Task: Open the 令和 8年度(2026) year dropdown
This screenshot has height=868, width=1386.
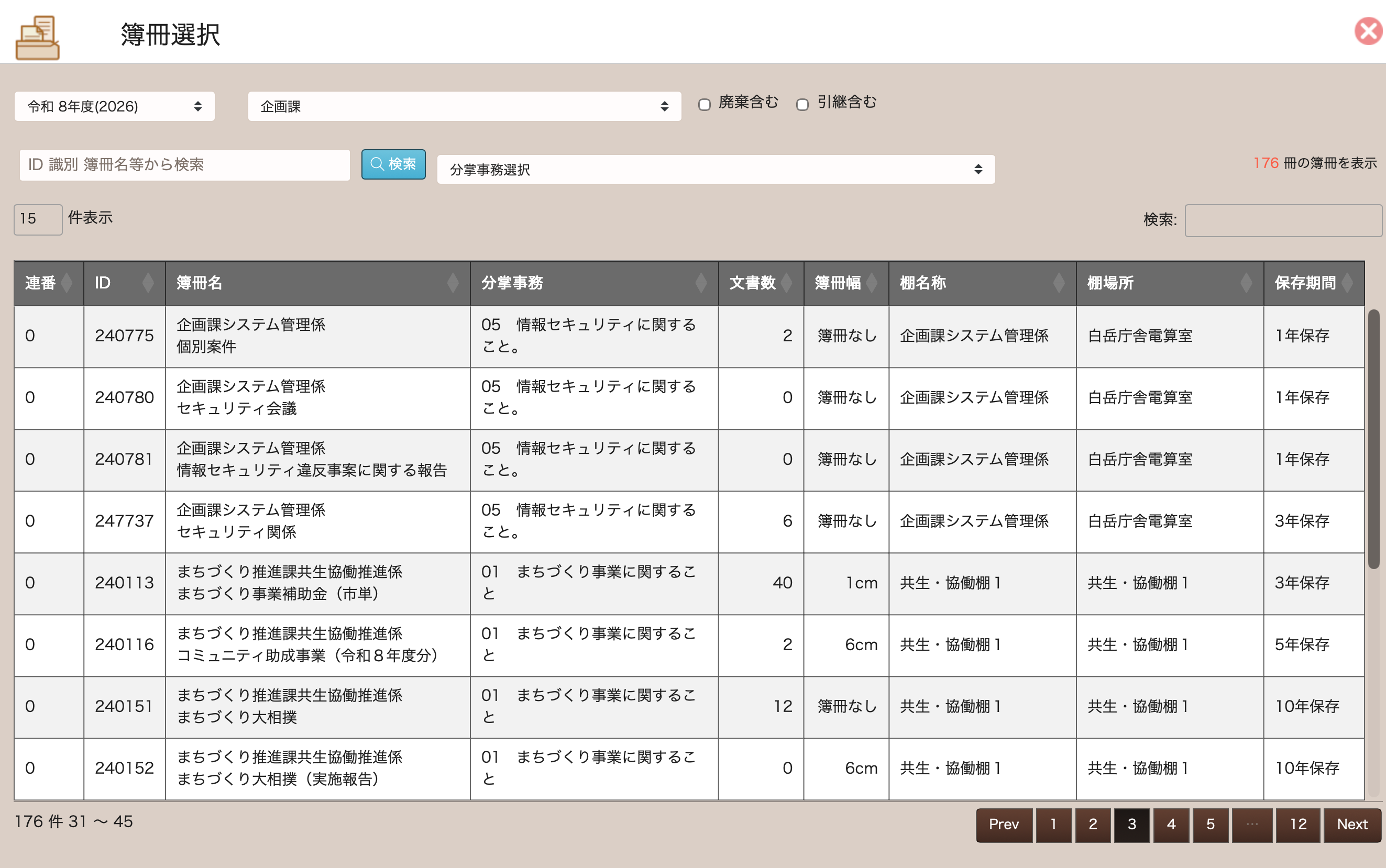Action: 114,106
